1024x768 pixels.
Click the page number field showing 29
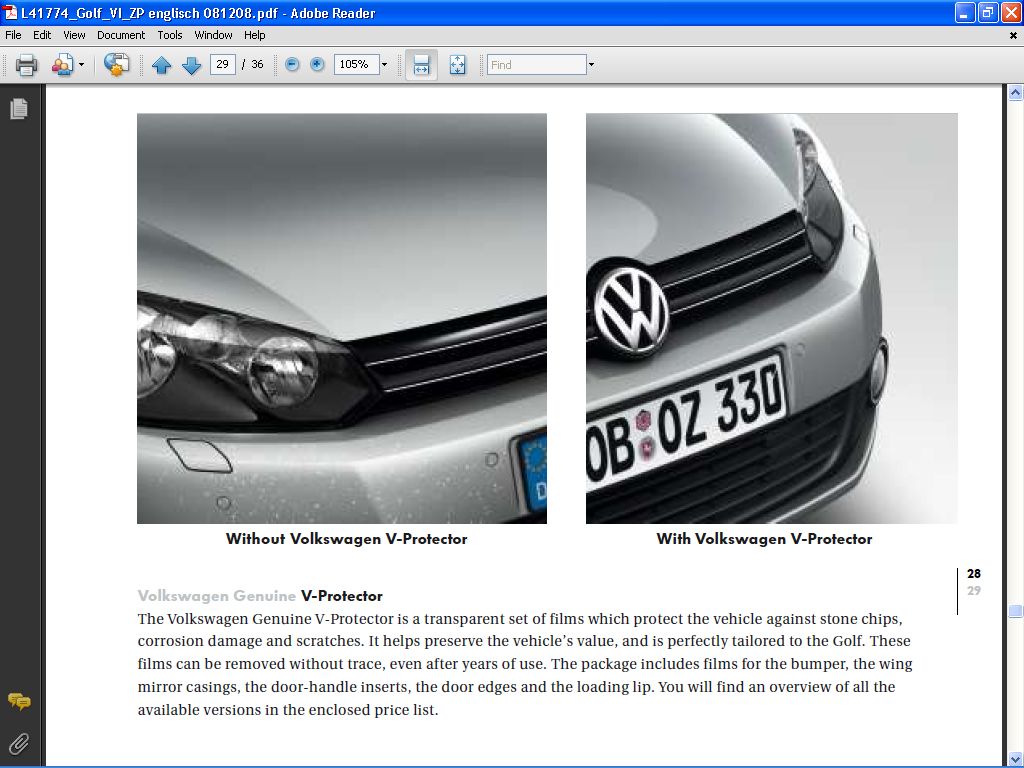pyautogui.click(x=222, y=64)
